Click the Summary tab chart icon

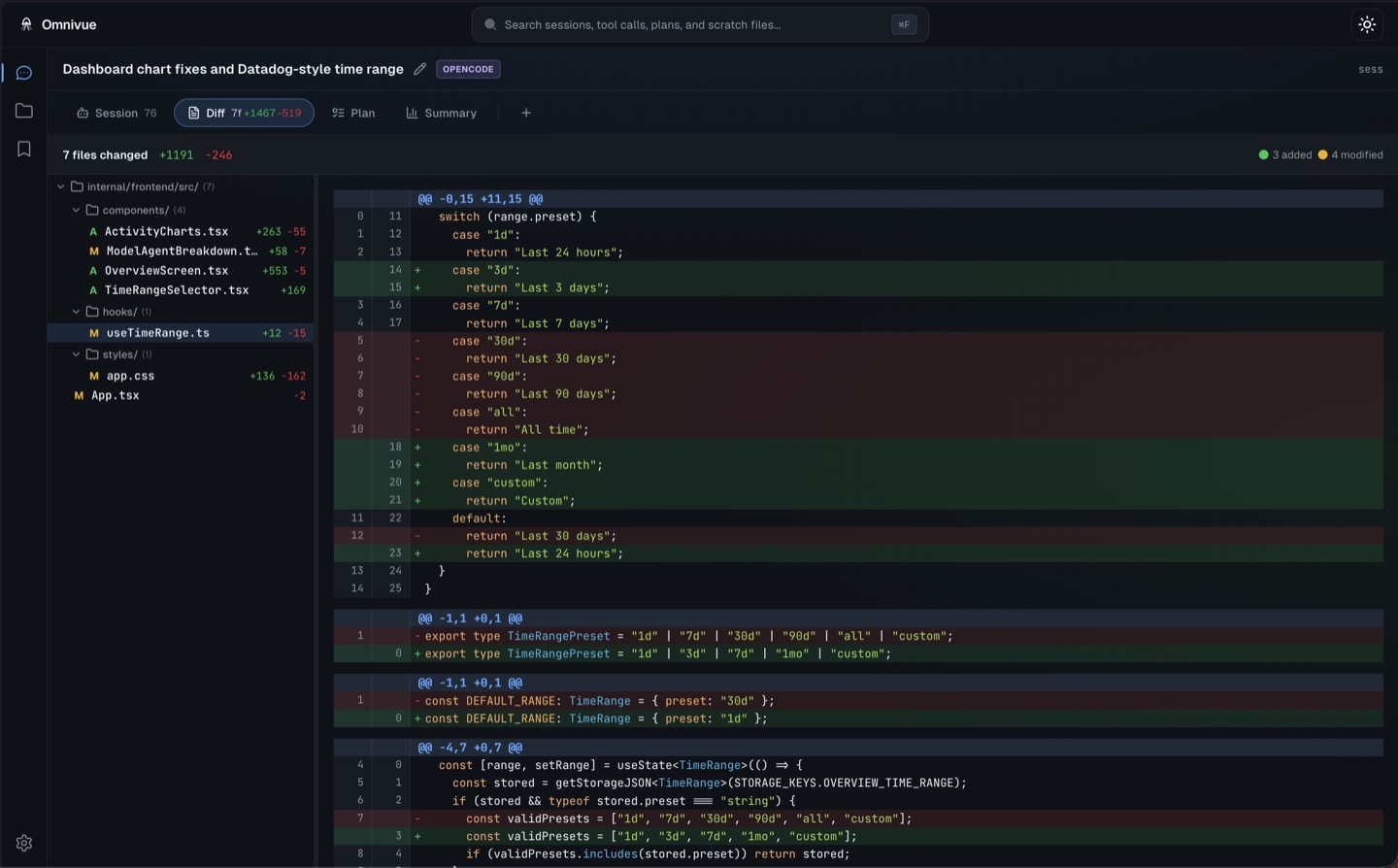click(x=412, y=113)
